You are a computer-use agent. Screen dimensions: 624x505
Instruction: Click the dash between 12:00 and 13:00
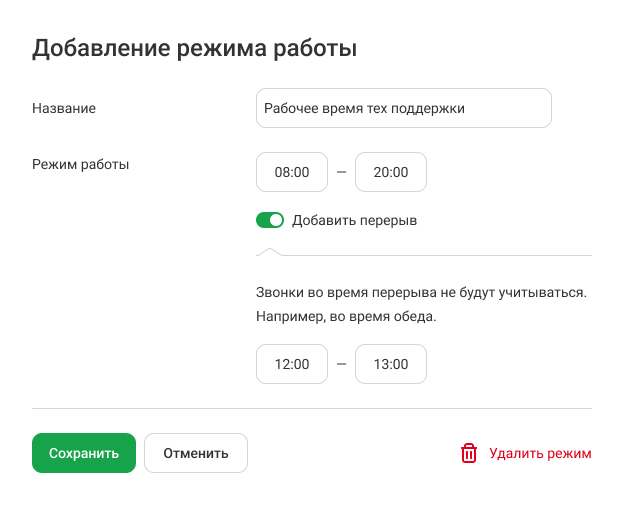(x=341, y=364)
